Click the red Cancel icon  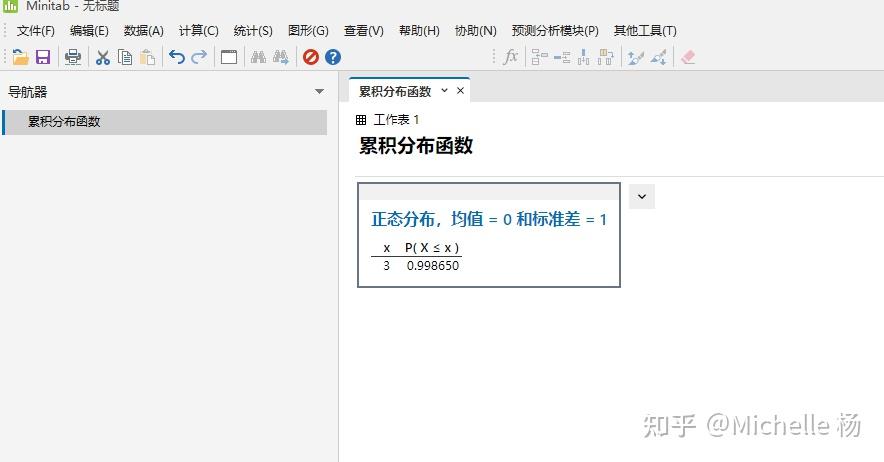pos(311,57)
